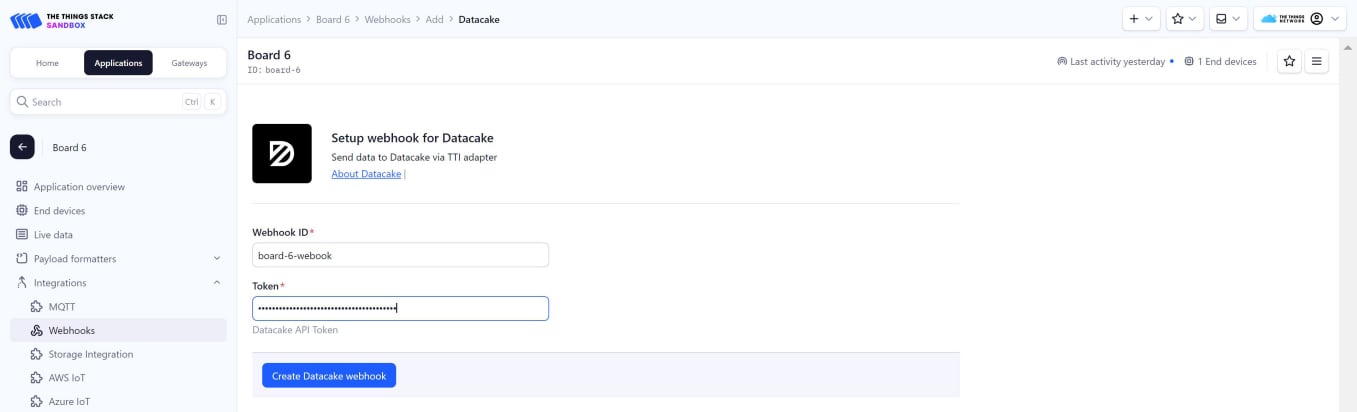Select Webhooks in sidebar
1357x412 pixels.
click(118, 330)
